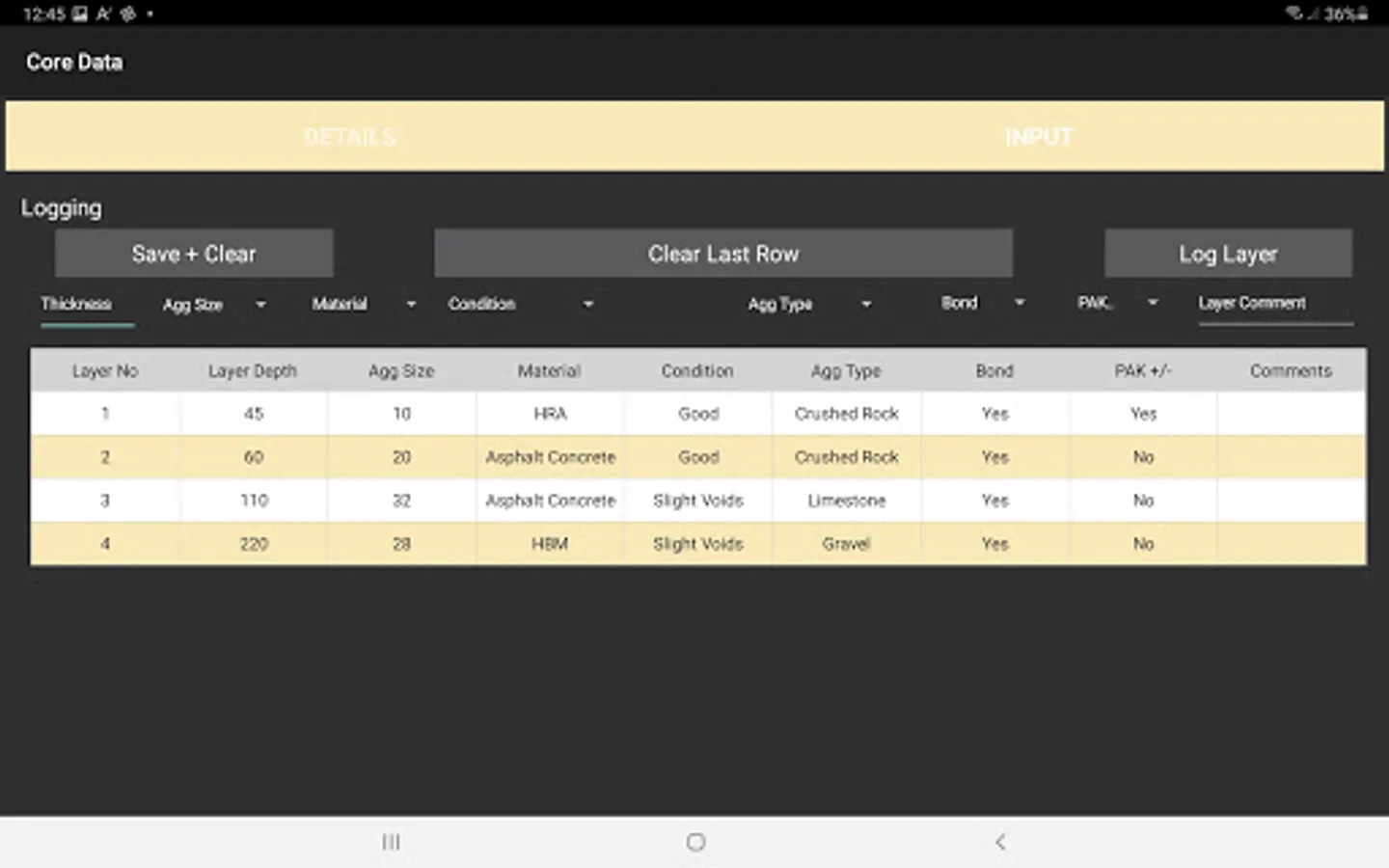Screen dimensions: 1389x868
Task: Tap the Android recent apps icon
Action: [x=391, y=842]
